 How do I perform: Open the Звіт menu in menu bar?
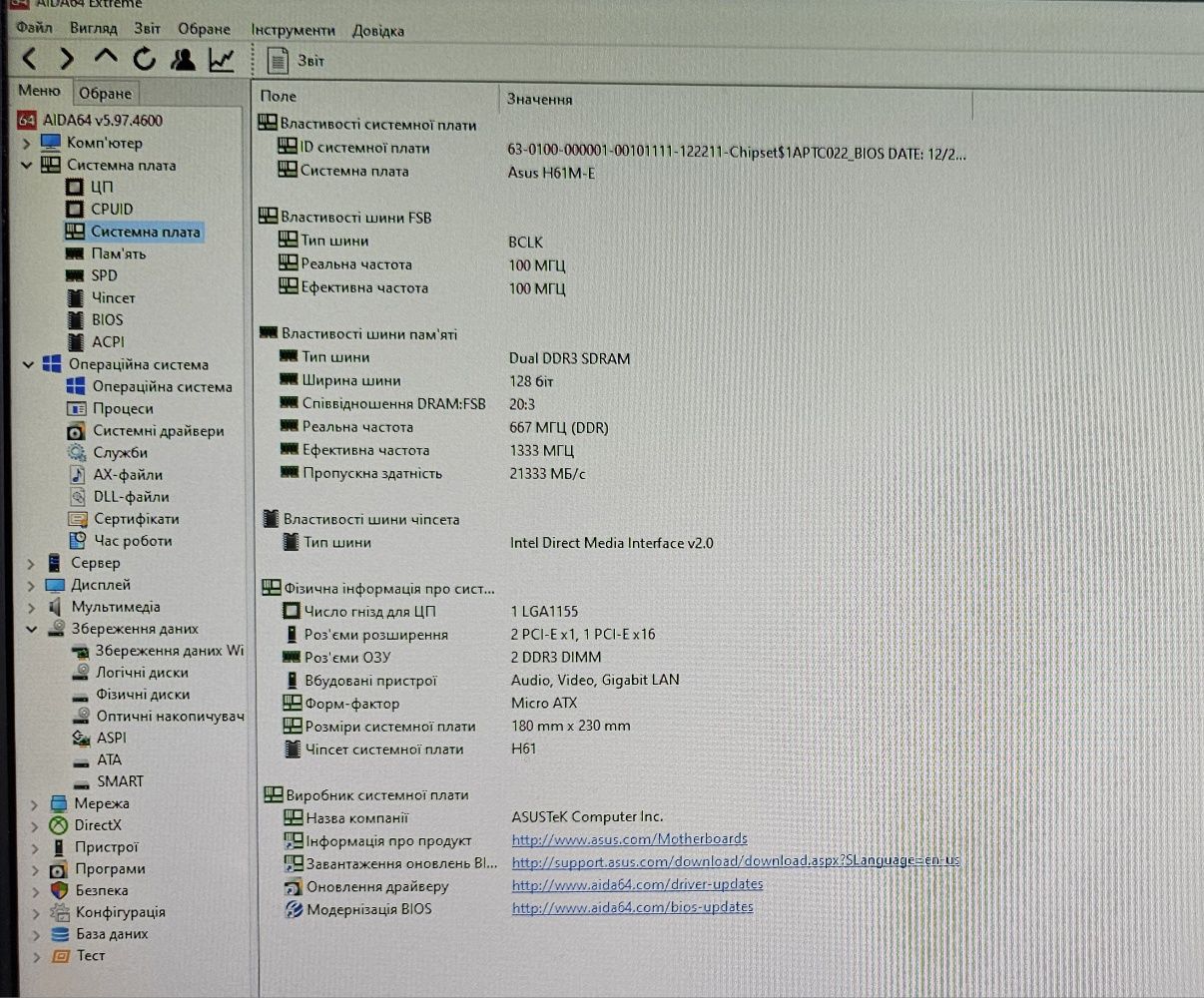tap(147, 28)
